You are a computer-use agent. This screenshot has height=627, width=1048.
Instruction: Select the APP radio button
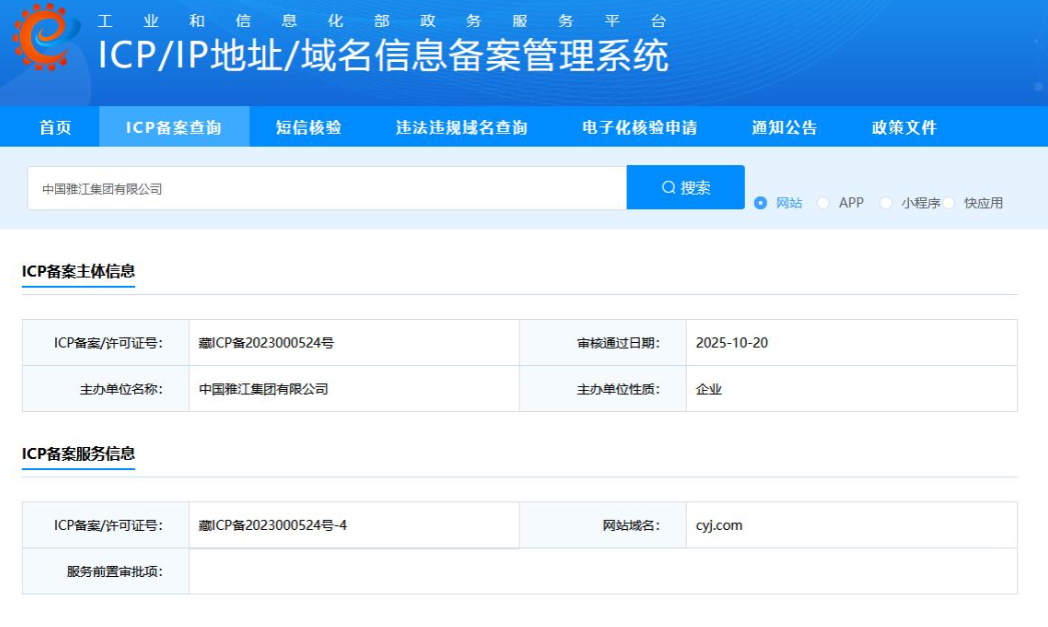click(823, 203)
